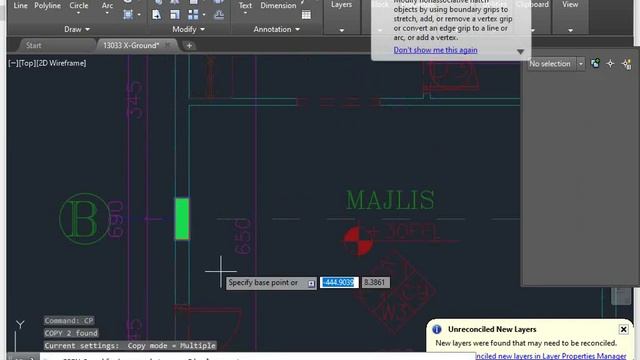
Task: Expand the Modify panel flyout
Action: coord(188,29)
